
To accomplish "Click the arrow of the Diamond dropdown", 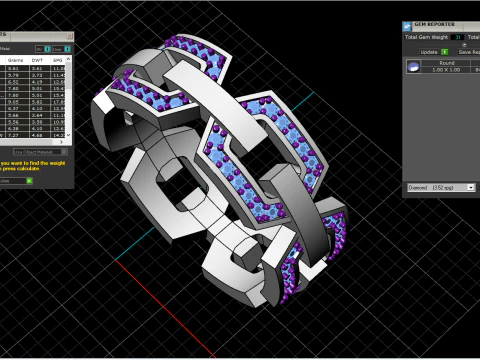I will tap(471, 188).
